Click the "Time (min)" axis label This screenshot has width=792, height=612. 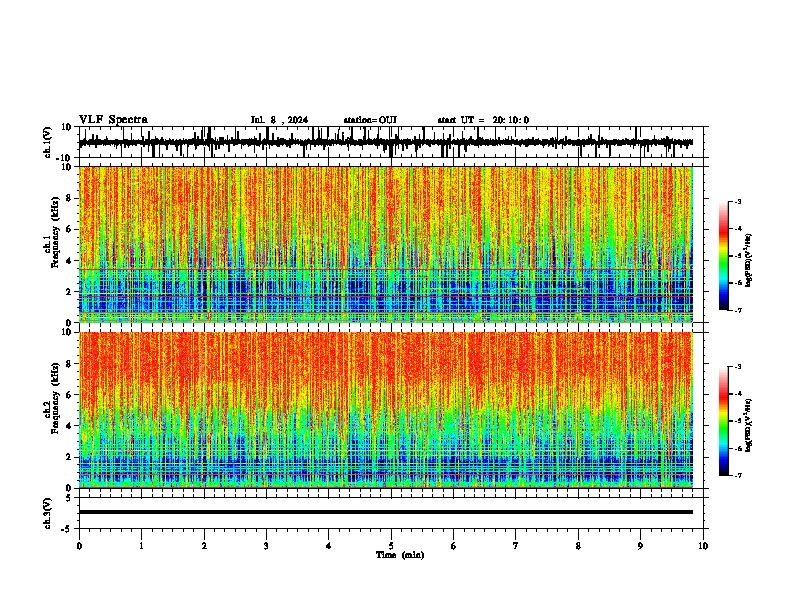(x=400, y=555)
